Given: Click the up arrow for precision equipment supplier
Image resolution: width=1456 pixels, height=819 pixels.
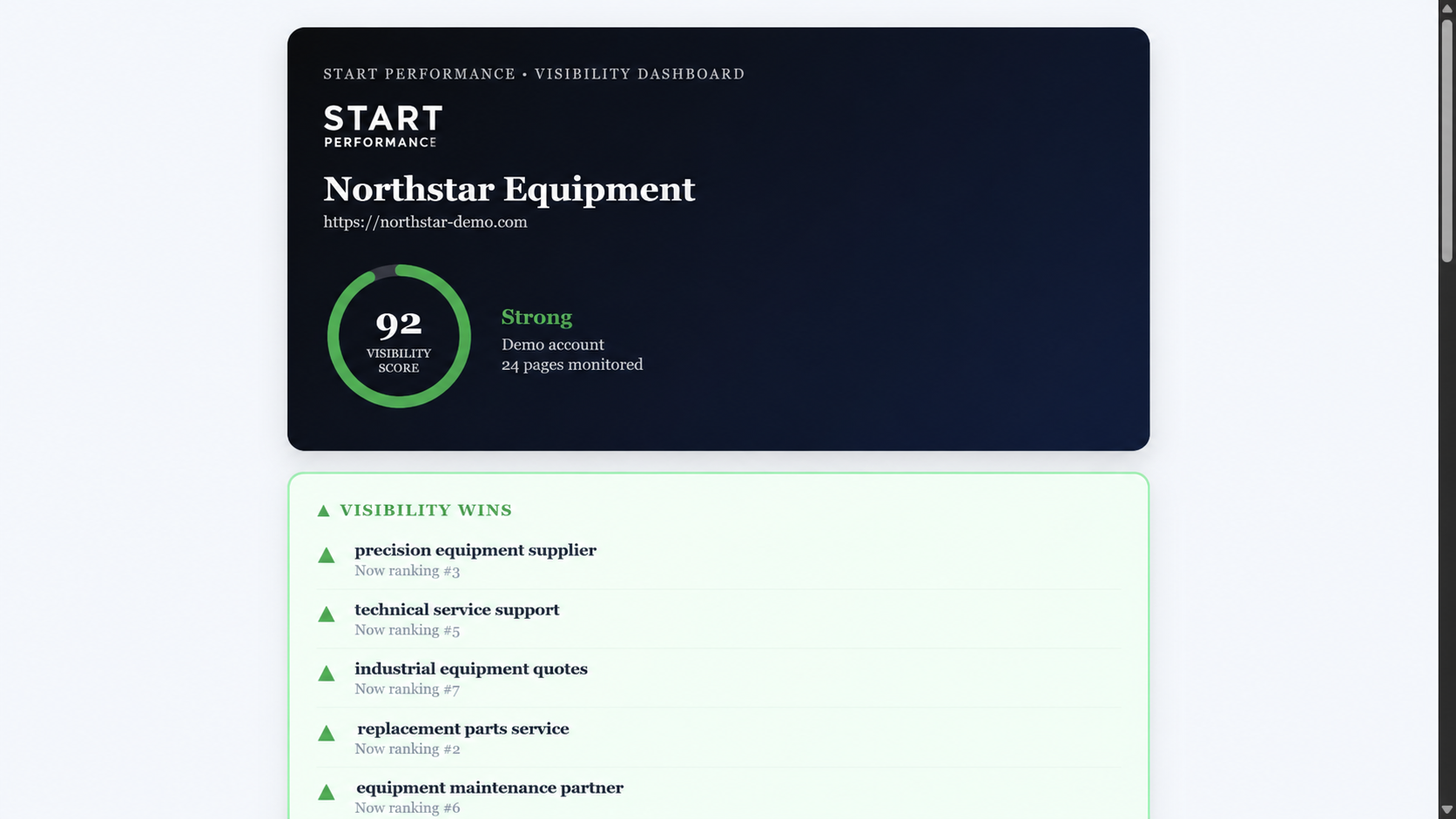Looking at the screenshot, I should 327,555.
